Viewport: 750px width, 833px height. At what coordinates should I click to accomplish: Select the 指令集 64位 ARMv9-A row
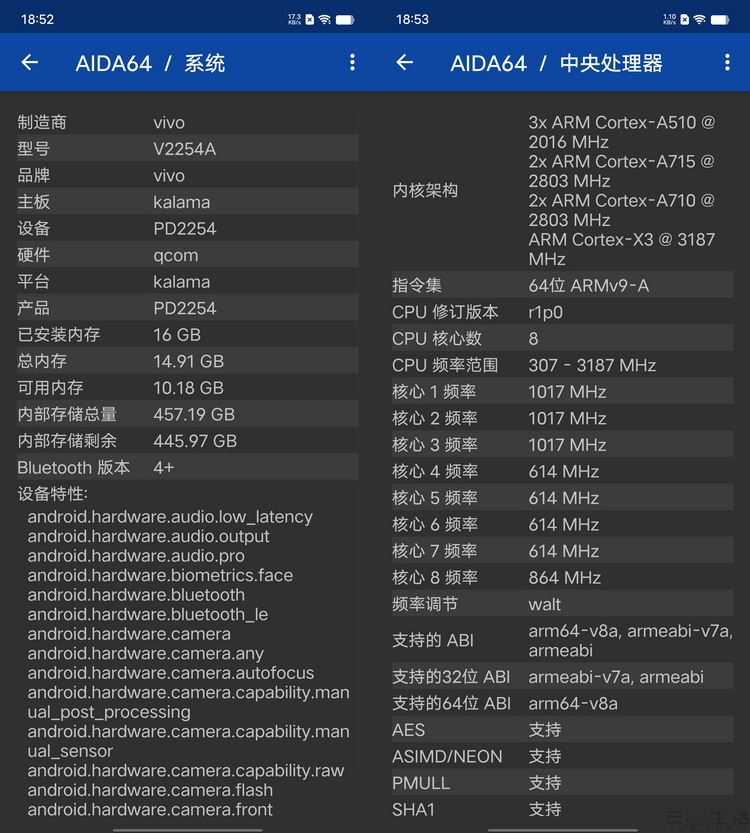tap(562, 285)
